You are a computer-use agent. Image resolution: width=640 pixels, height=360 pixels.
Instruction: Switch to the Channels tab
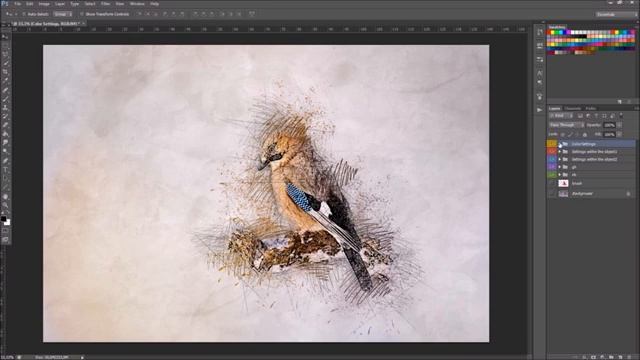pyautogui.click(x=573, y=109)
